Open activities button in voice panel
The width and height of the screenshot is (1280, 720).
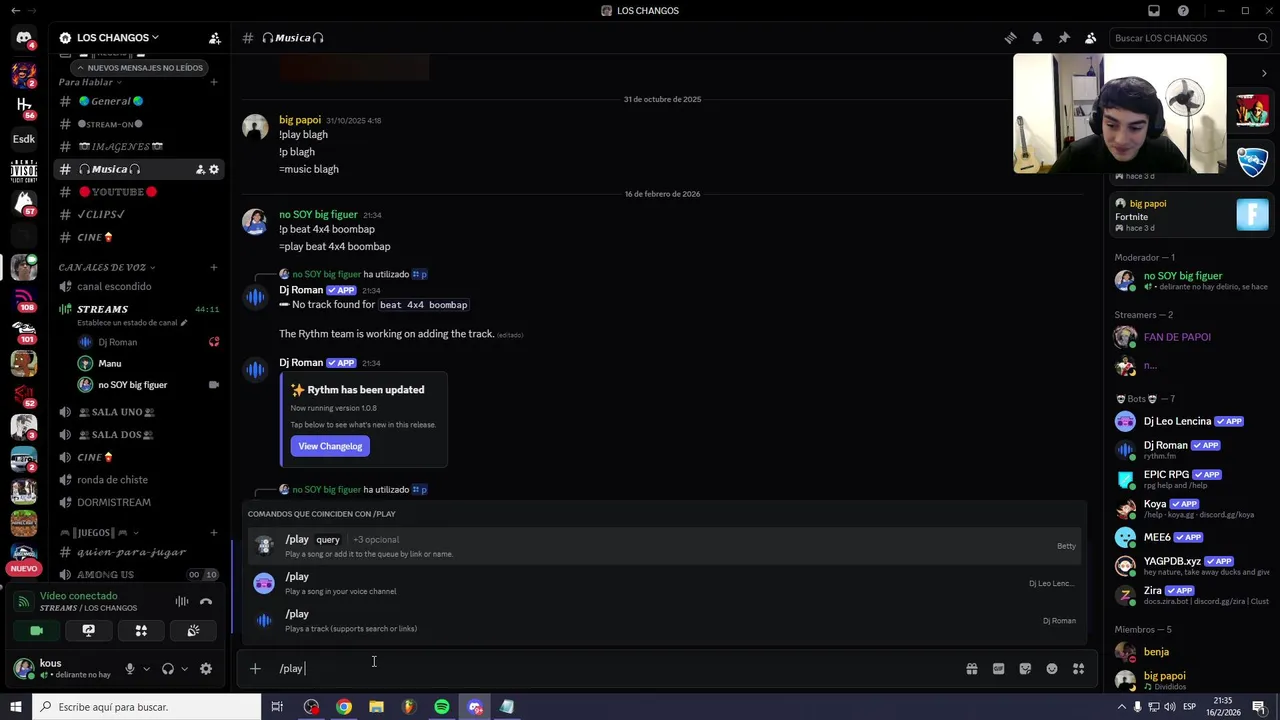click(141, 630)
